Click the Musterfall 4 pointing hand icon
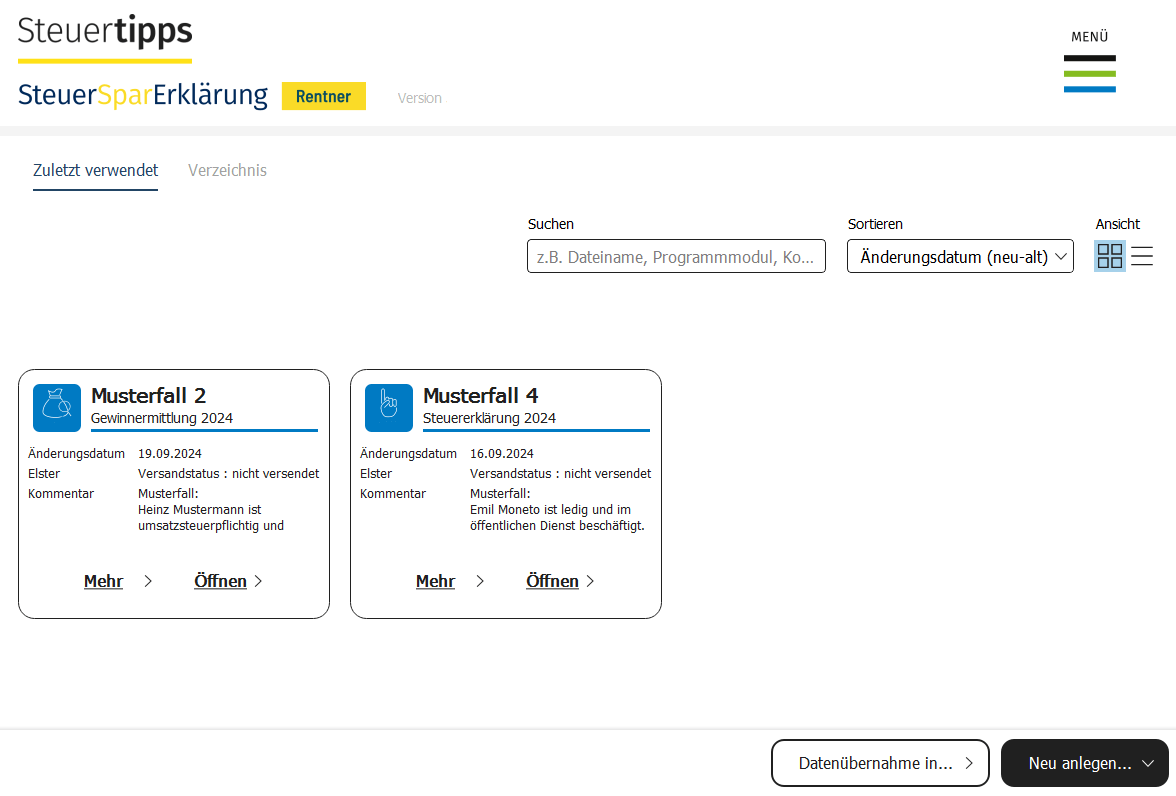 tap(389, 407)
